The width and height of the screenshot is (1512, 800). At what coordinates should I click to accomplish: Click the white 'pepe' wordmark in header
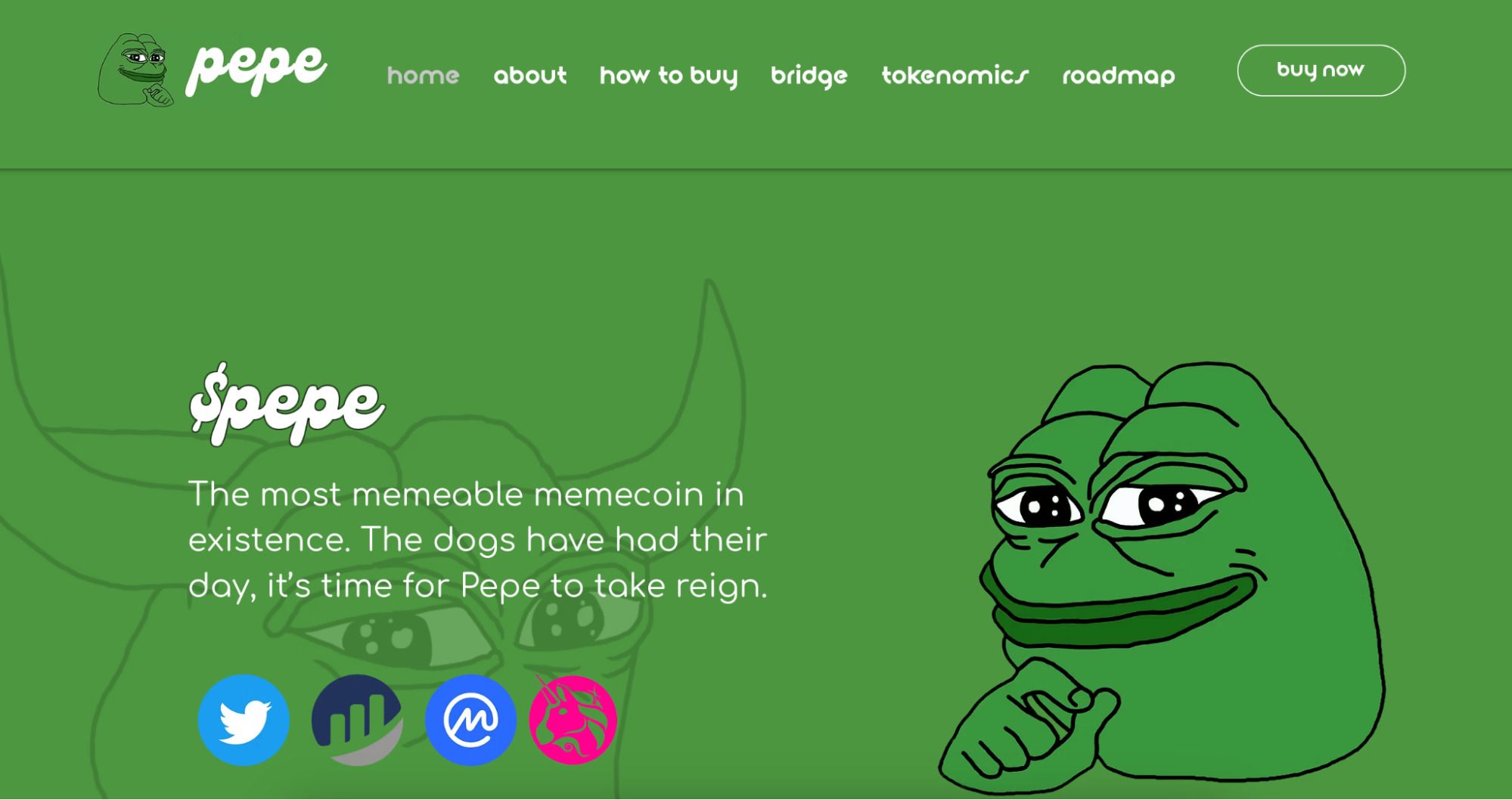(x=256, y=69)
